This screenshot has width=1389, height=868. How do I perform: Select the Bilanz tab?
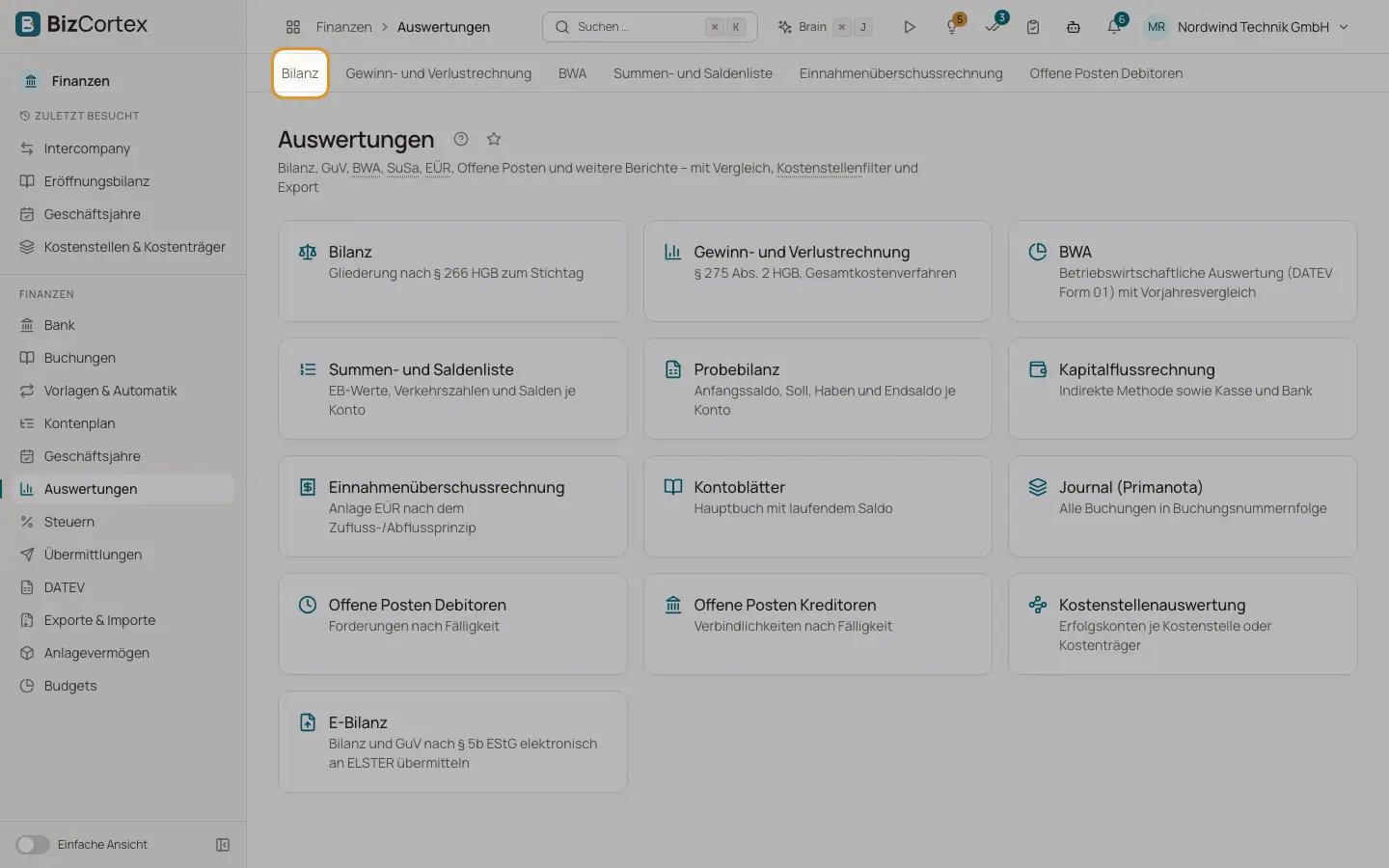[x=300, y=73]
